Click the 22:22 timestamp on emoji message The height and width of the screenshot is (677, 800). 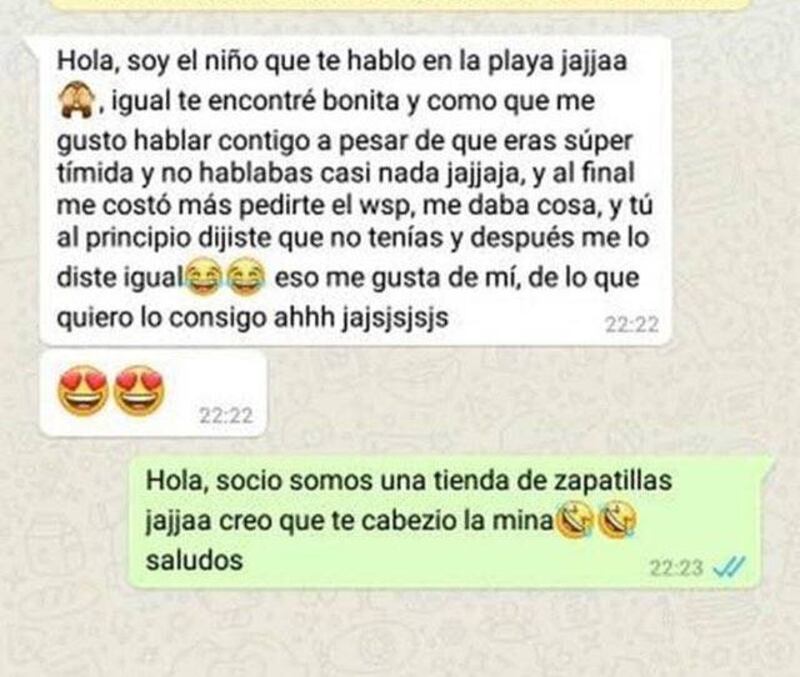tap(226, 416)
